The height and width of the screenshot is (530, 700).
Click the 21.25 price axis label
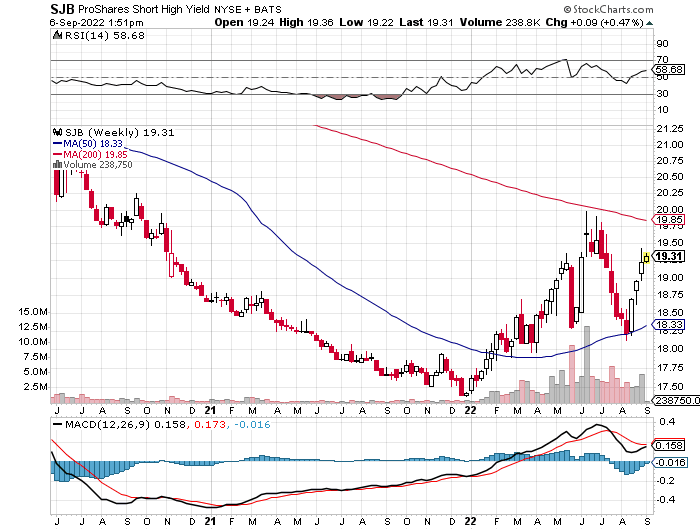[x=670, y=129]
